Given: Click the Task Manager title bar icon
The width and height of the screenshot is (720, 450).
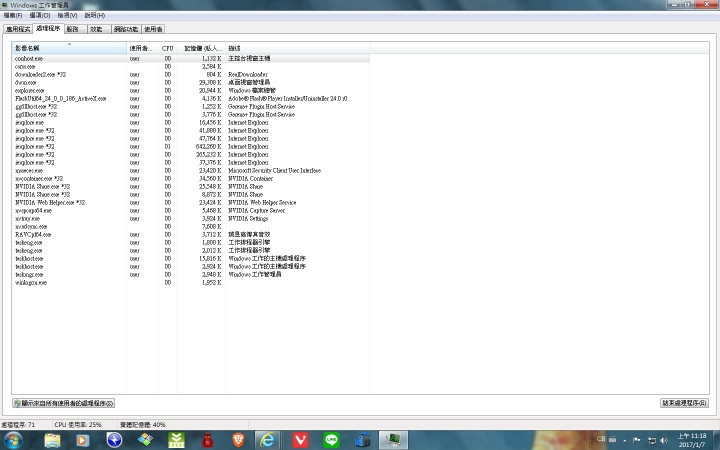Looking at the screenshot, I should click(x=5, y=5).
